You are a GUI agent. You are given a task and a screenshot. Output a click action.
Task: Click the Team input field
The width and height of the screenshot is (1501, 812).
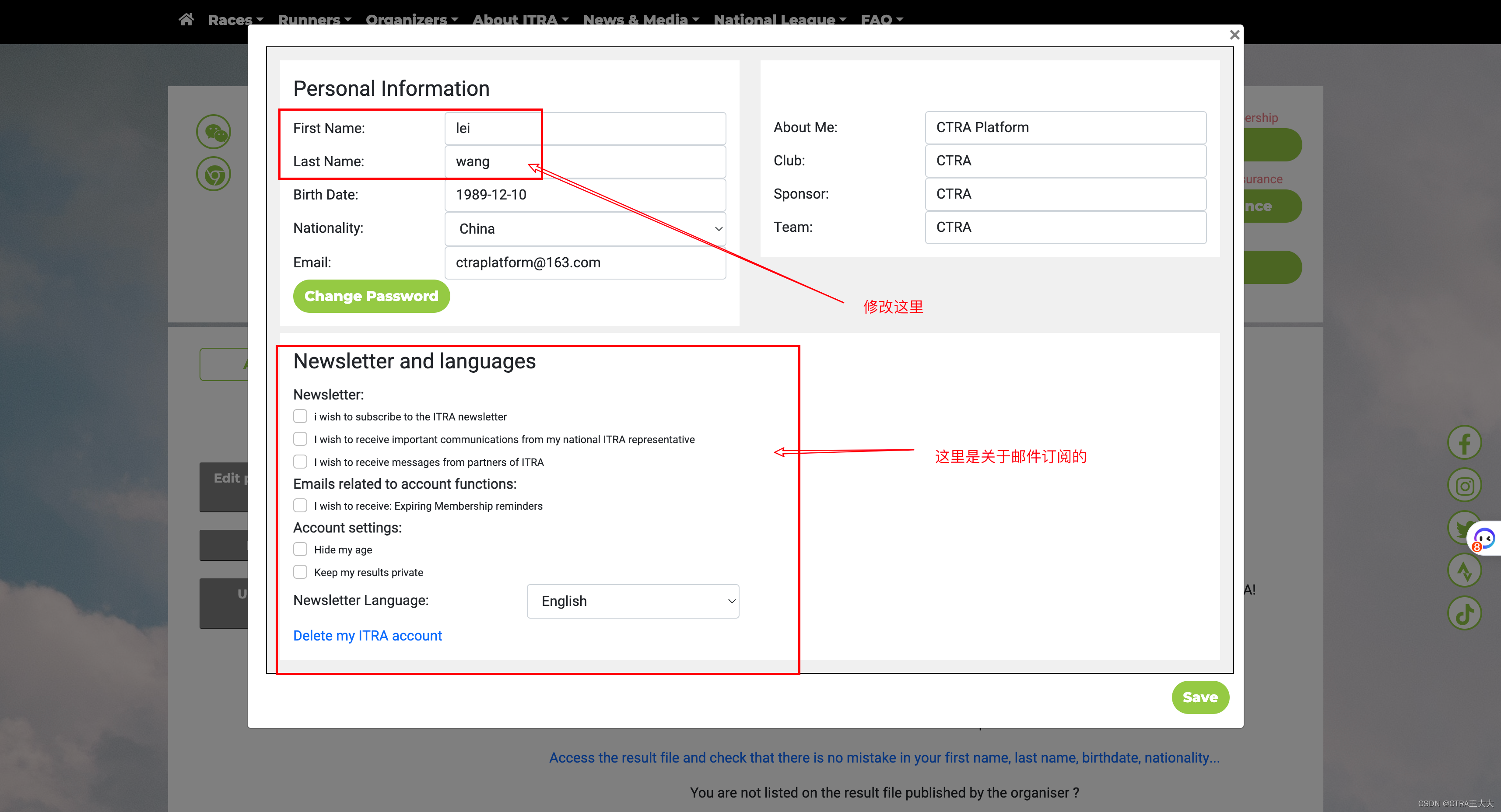(x=1065, y=227)
